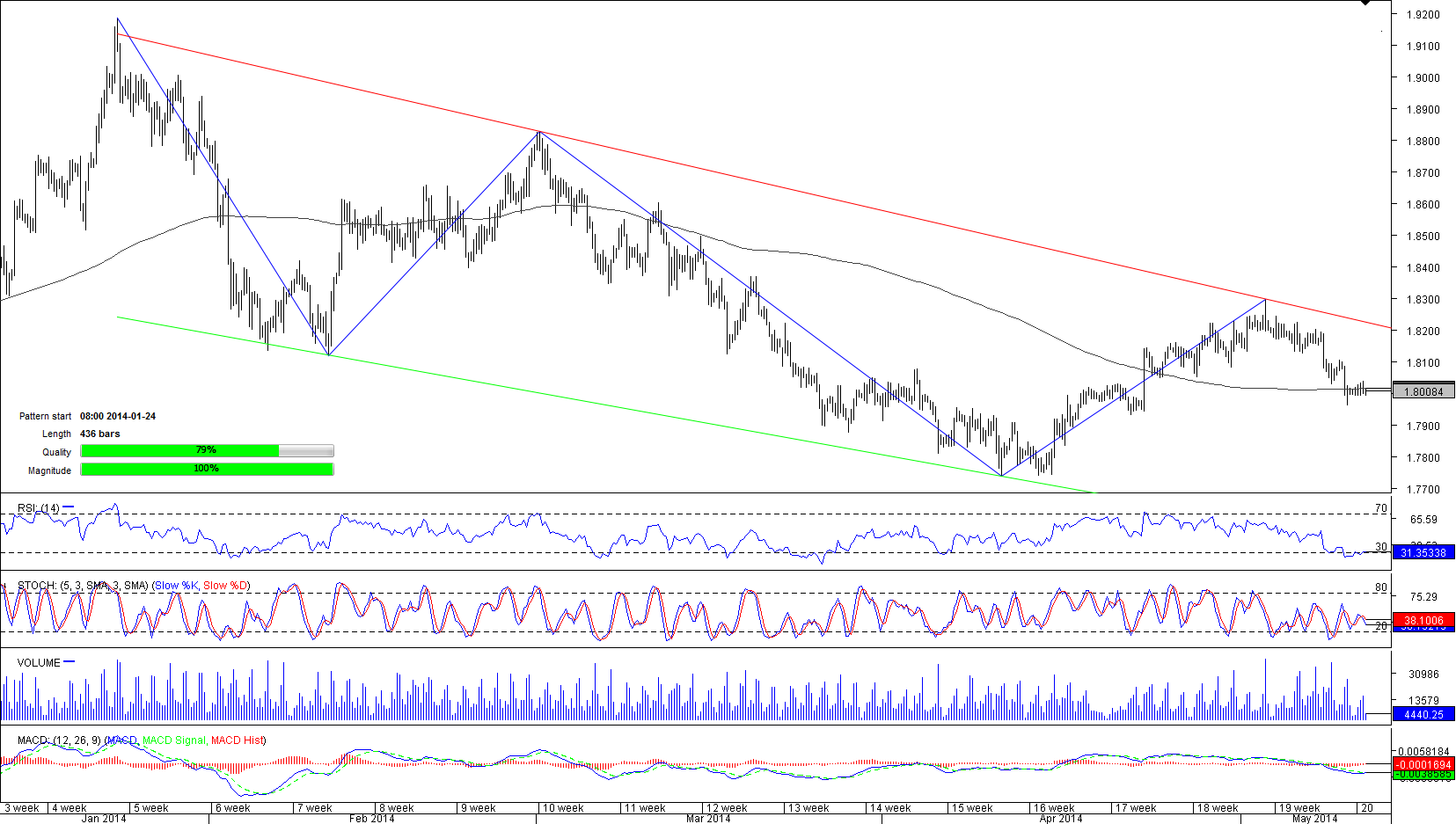Click the STOCH 75.29 scale value
1456x824 pixels.
pos(1423,597)
